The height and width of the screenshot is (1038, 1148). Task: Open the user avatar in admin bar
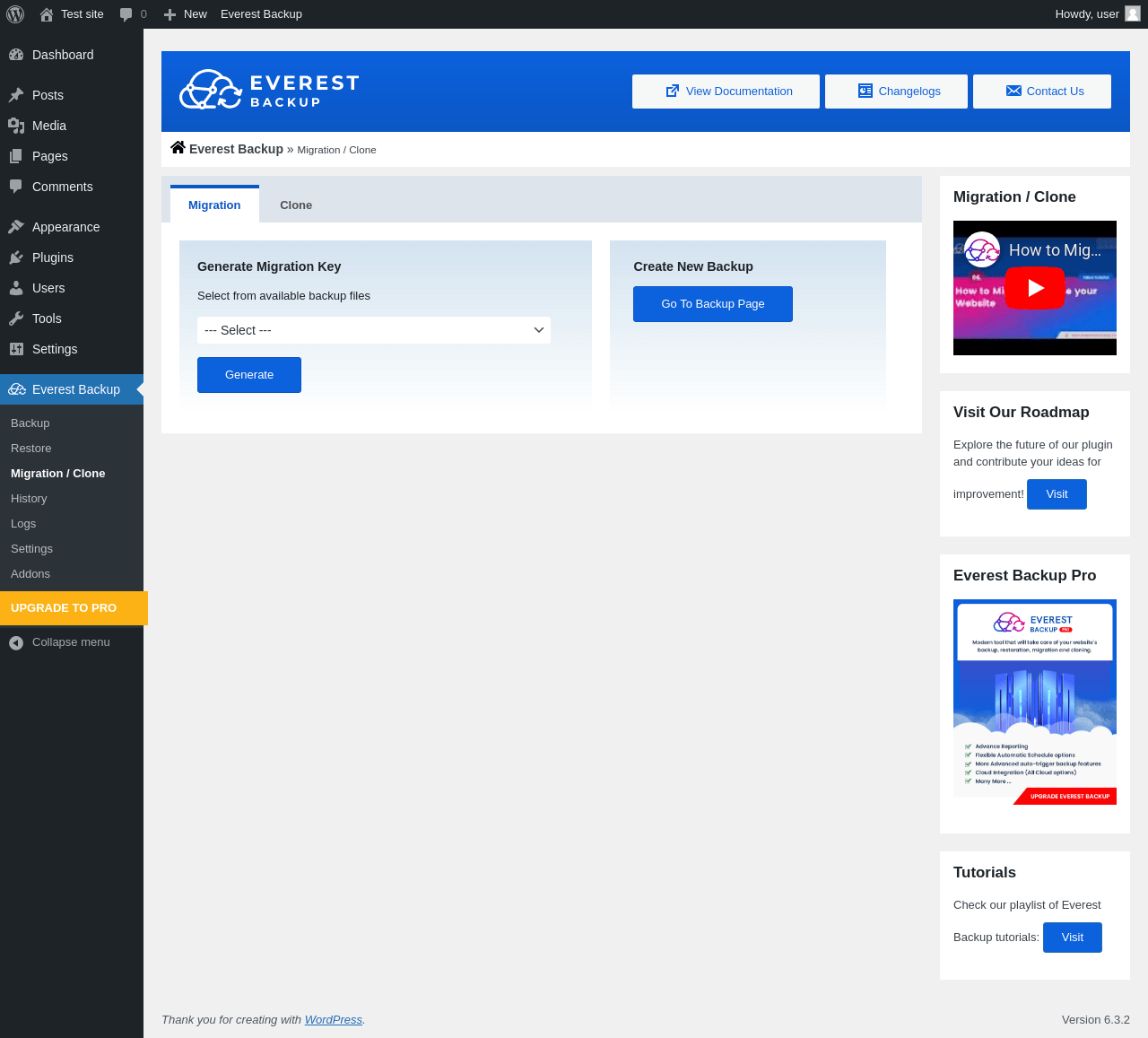click(1133, 13)
